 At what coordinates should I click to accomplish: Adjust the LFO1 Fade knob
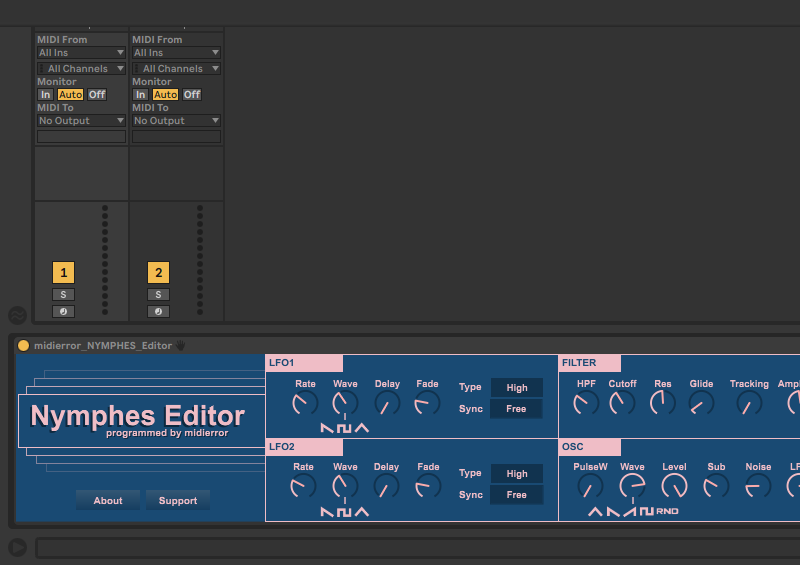pos(427,404)
